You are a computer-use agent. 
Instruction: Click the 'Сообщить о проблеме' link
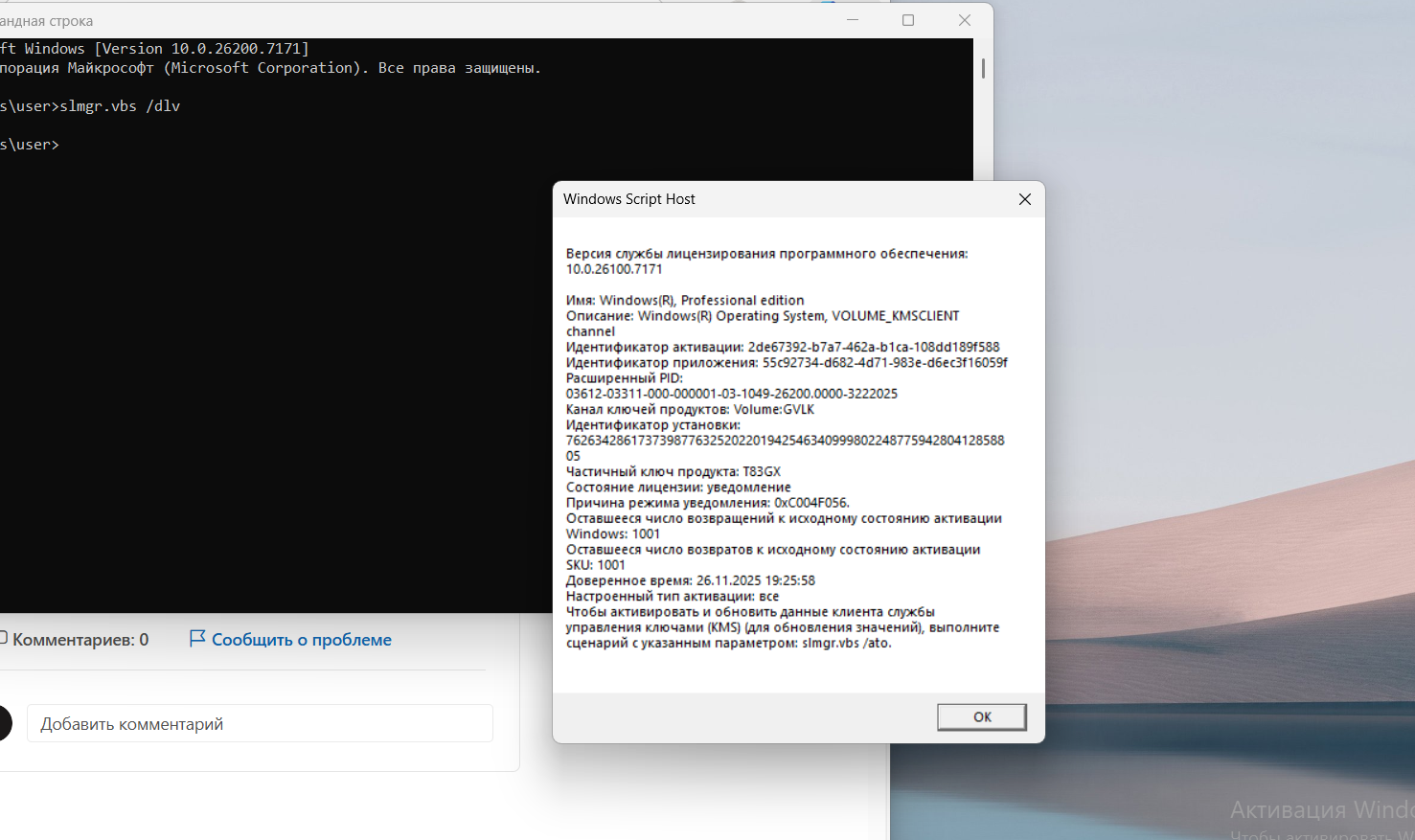[302, 640]
